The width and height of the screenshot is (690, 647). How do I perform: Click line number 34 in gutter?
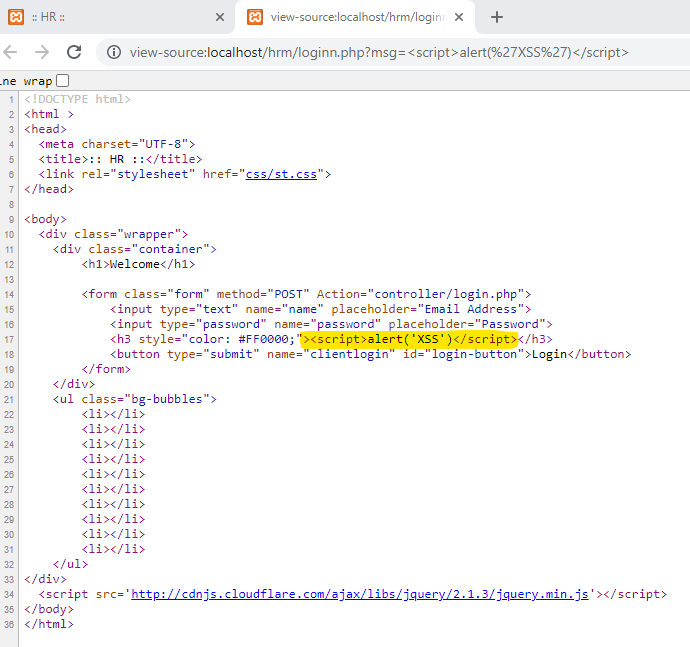coord(9,595)
